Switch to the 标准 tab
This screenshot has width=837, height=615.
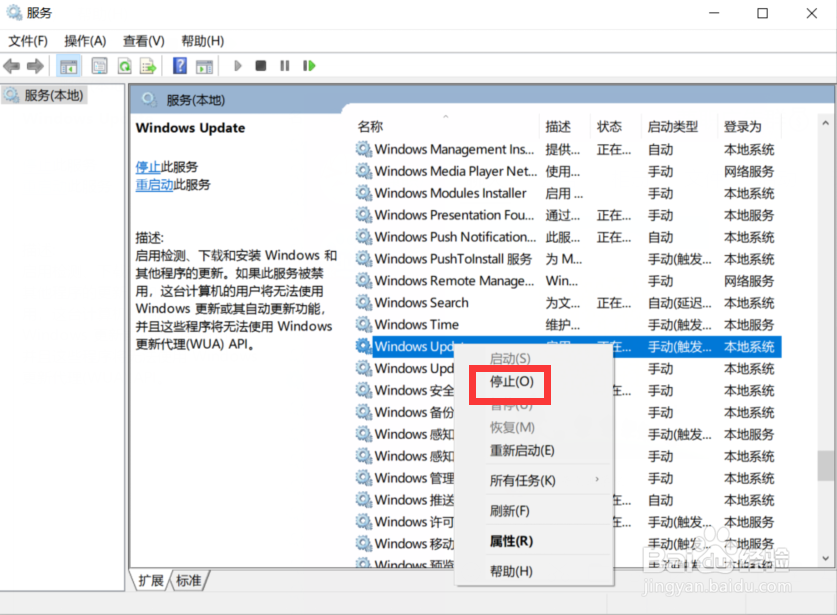coord(188,580)
